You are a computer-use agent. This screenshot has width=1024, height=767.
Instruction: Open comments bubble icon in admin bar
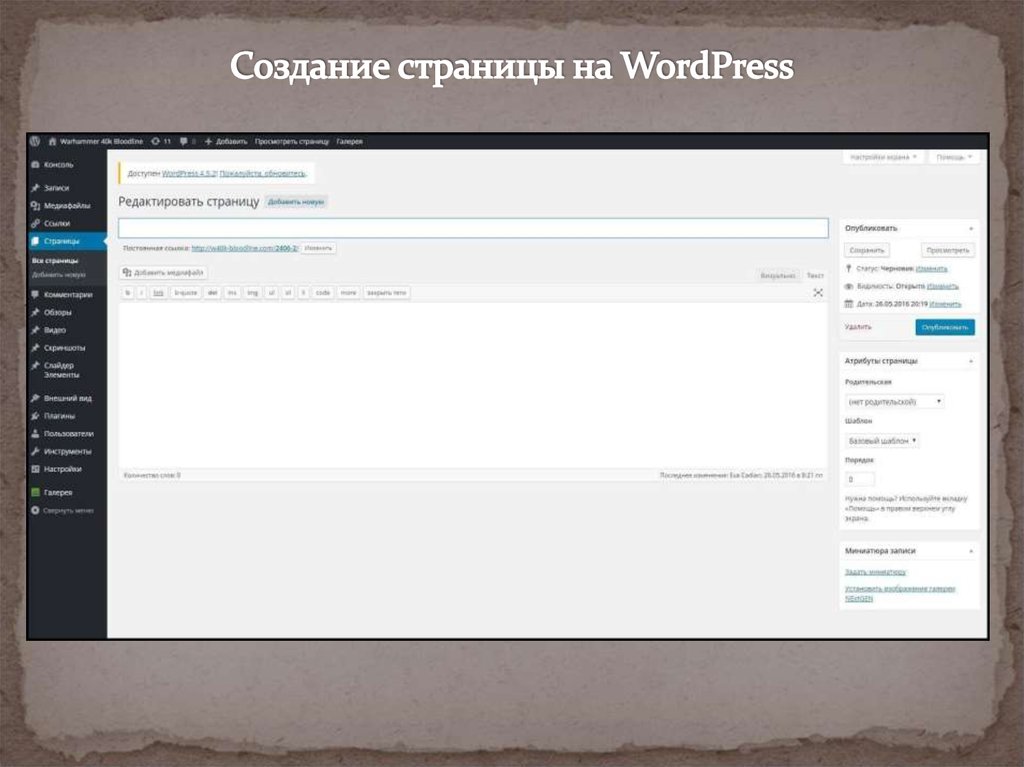[185, 142]
